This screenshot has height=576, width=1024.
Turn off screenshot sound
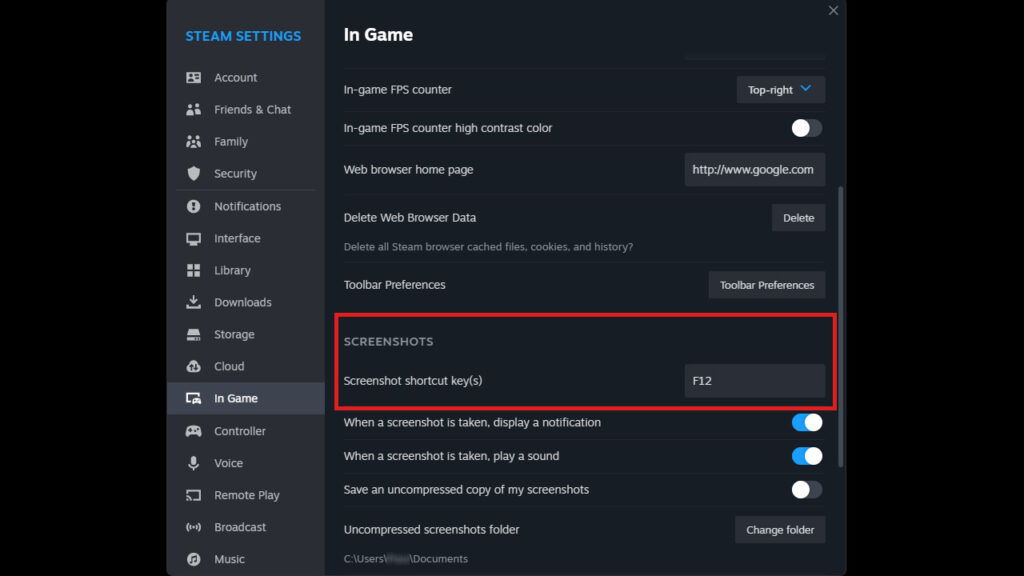pos(806,456)
